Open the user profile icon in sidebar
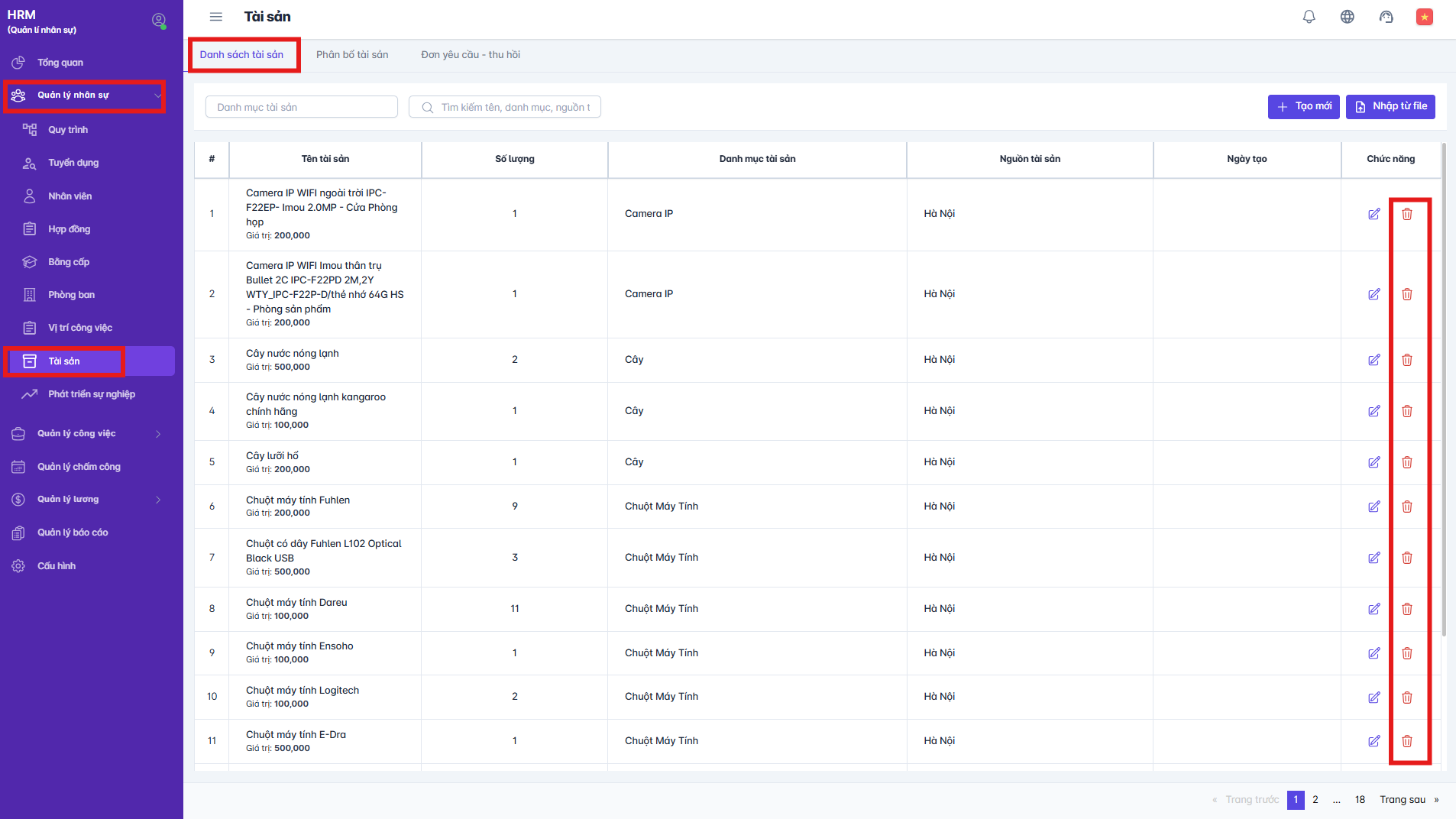This screenshot has height=819, width=1456. [159, 21]
